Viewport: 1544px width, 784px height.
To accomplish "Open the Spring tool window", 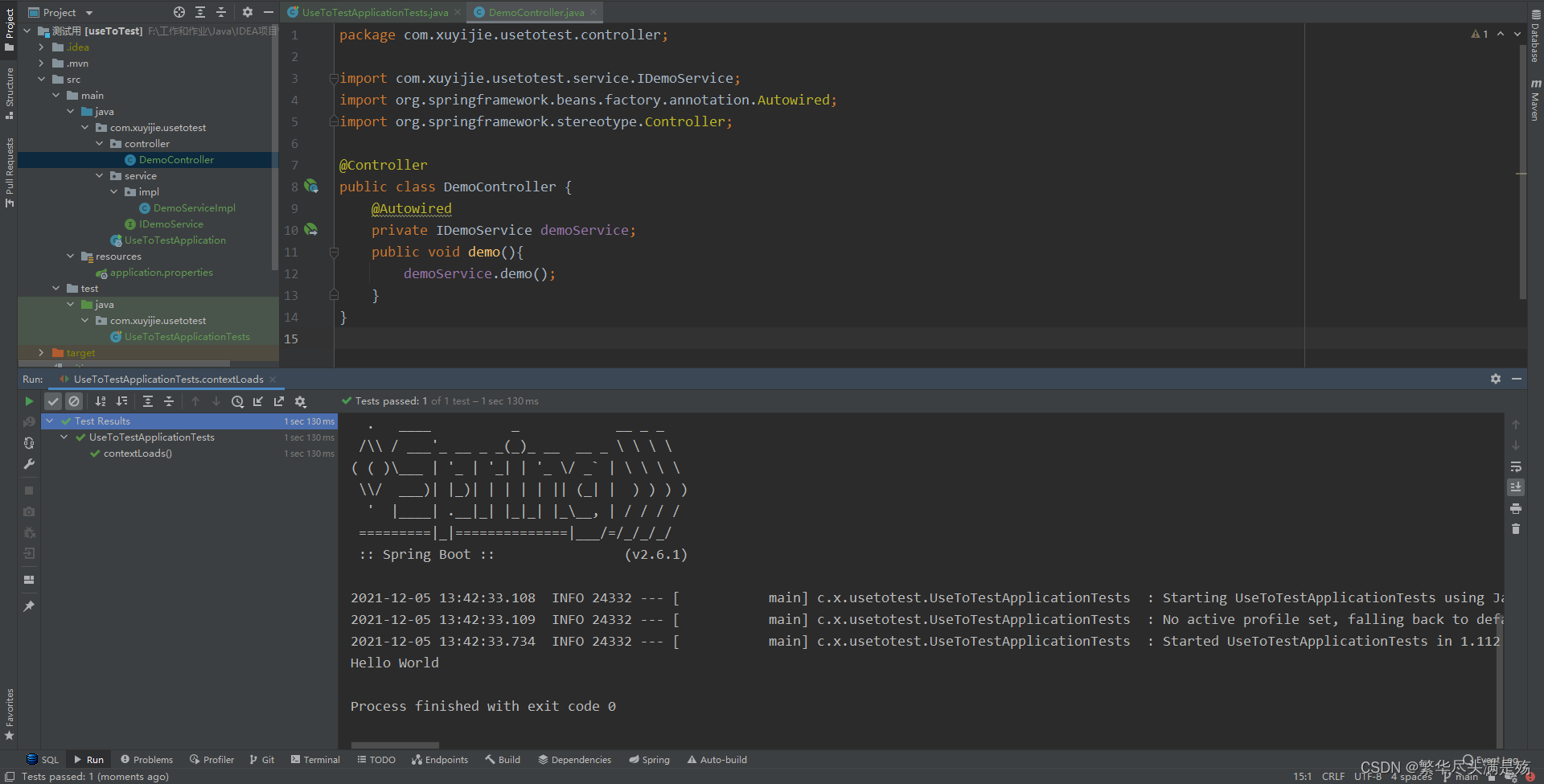I will tap(649, 760).
